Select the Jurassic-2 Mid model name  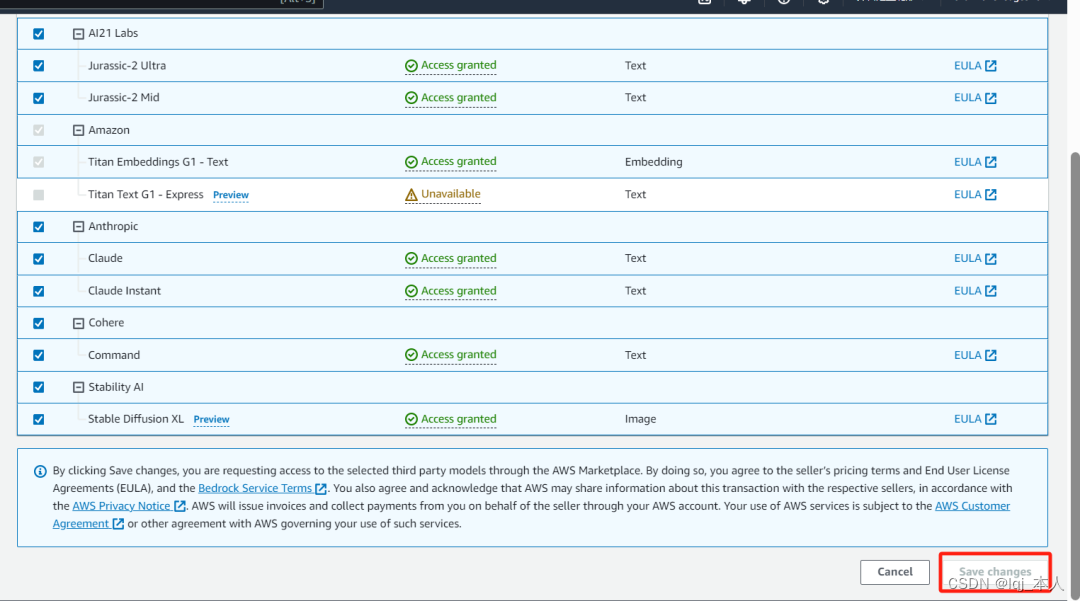[x=123, y=98]
